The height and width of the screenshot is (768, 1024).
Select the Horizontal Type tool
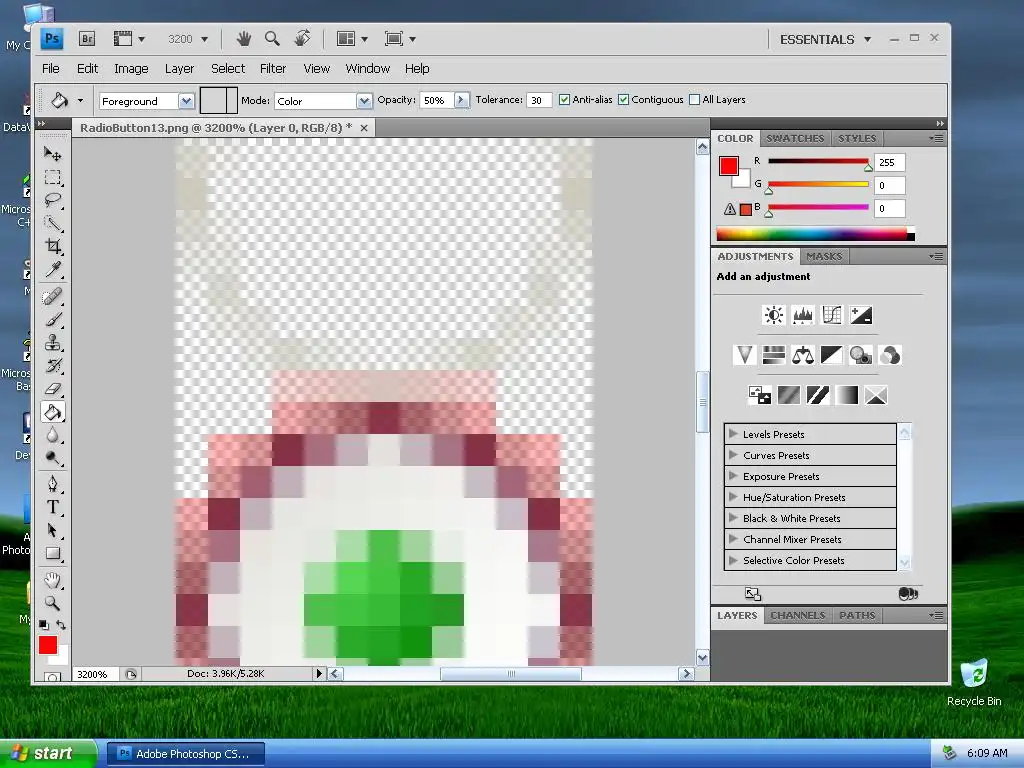53,507
